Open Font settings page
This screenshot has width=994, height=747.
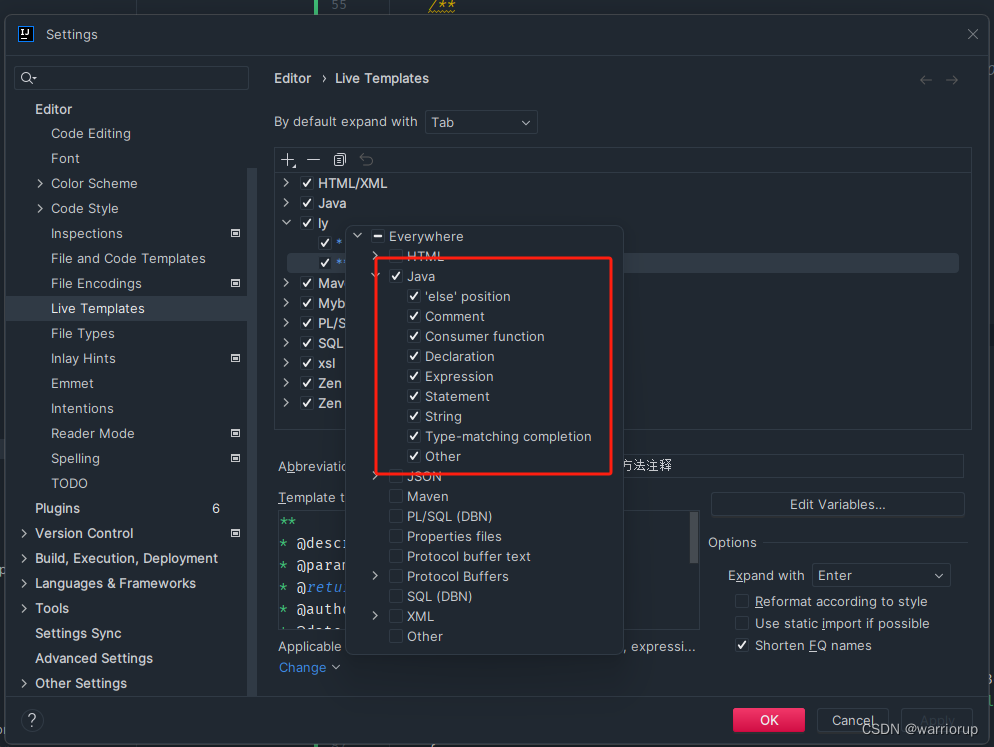(65, 159)
